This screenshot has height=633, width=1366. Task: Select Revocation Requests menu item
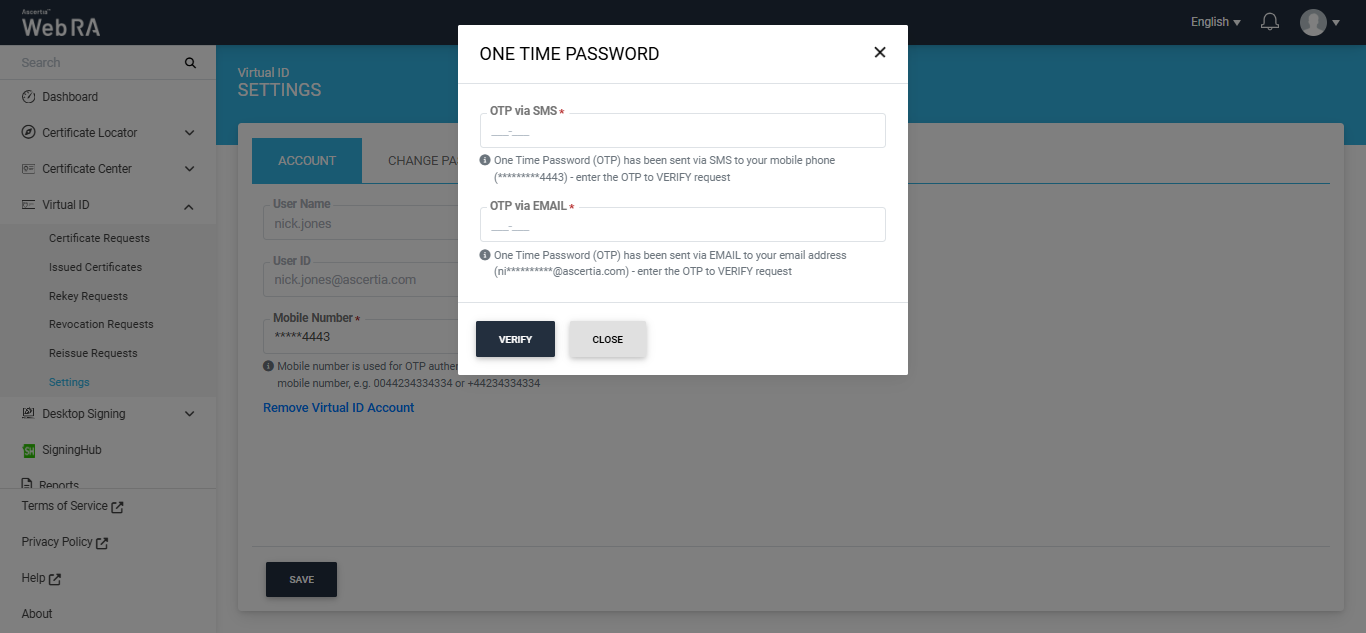pos(101,324)
